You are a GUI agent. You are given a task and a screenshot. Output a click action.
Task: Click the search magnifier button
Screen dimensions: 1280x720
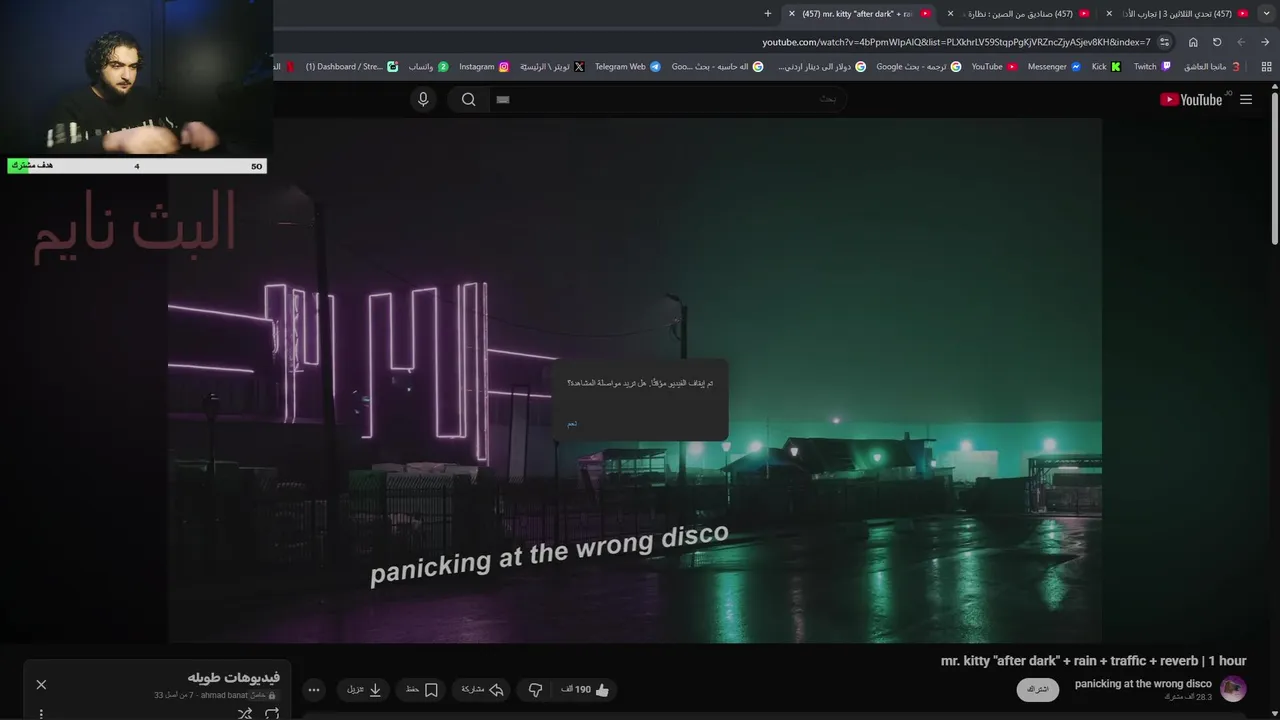click(468, 99)
